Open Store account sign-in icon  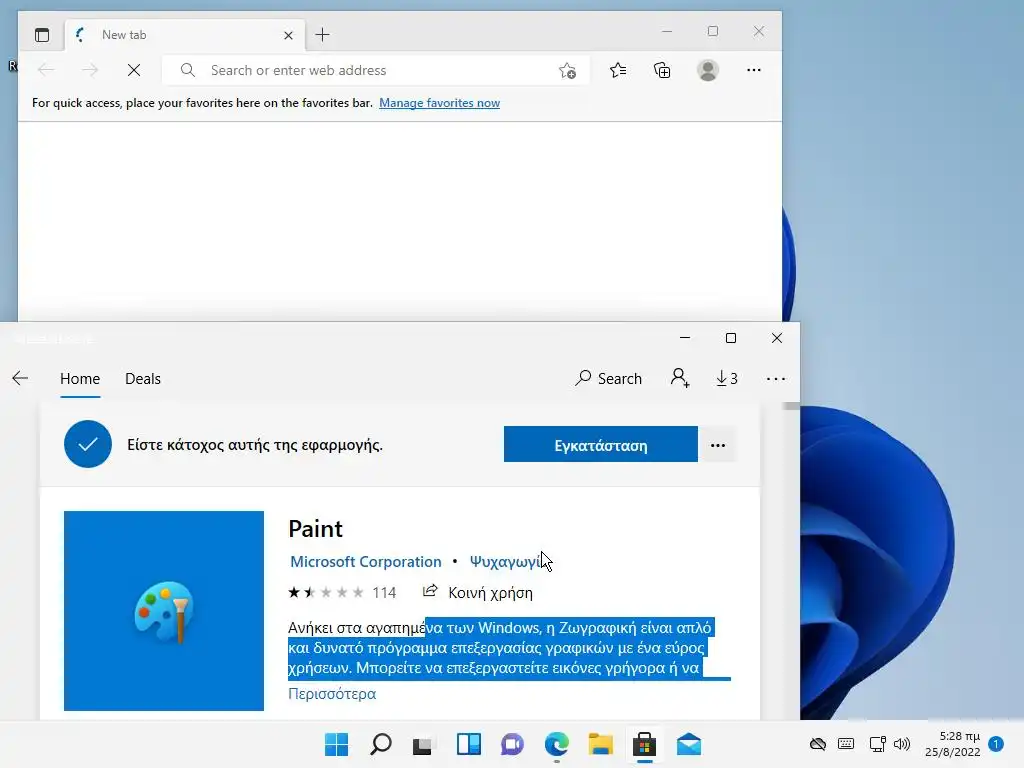click(x=680, y=378)
